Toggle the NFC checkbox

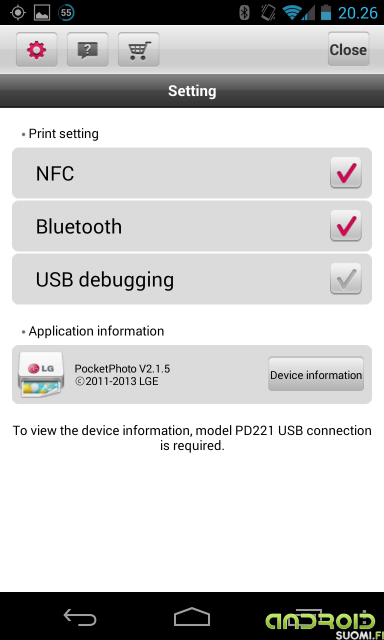(x=346, y=173)
